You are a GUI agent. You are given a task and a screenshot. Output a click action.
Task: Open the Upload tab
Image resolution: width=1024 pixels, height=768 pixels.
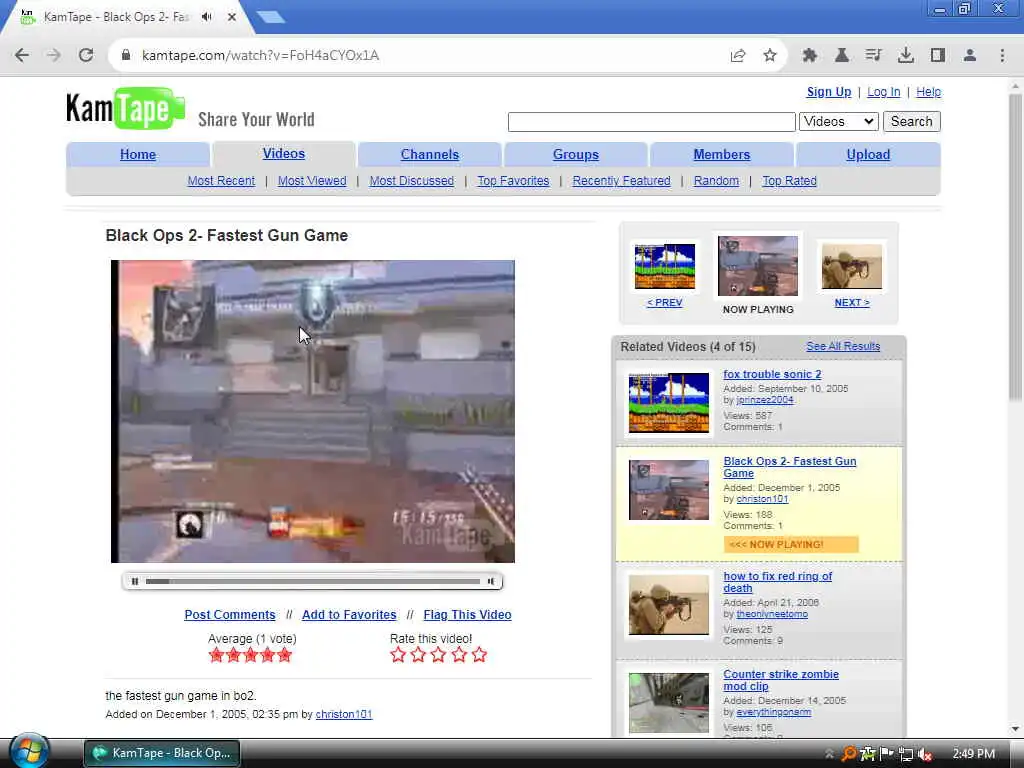(868, 155)
